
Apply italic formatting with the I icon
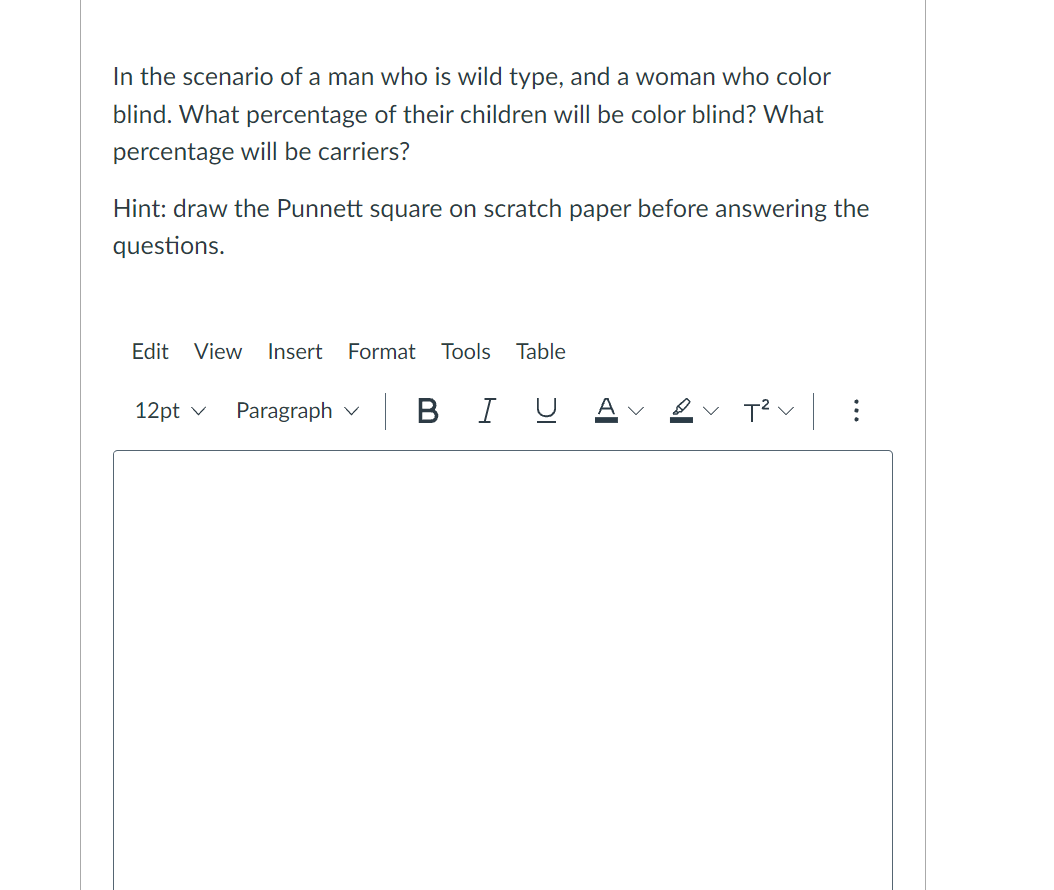487,410
